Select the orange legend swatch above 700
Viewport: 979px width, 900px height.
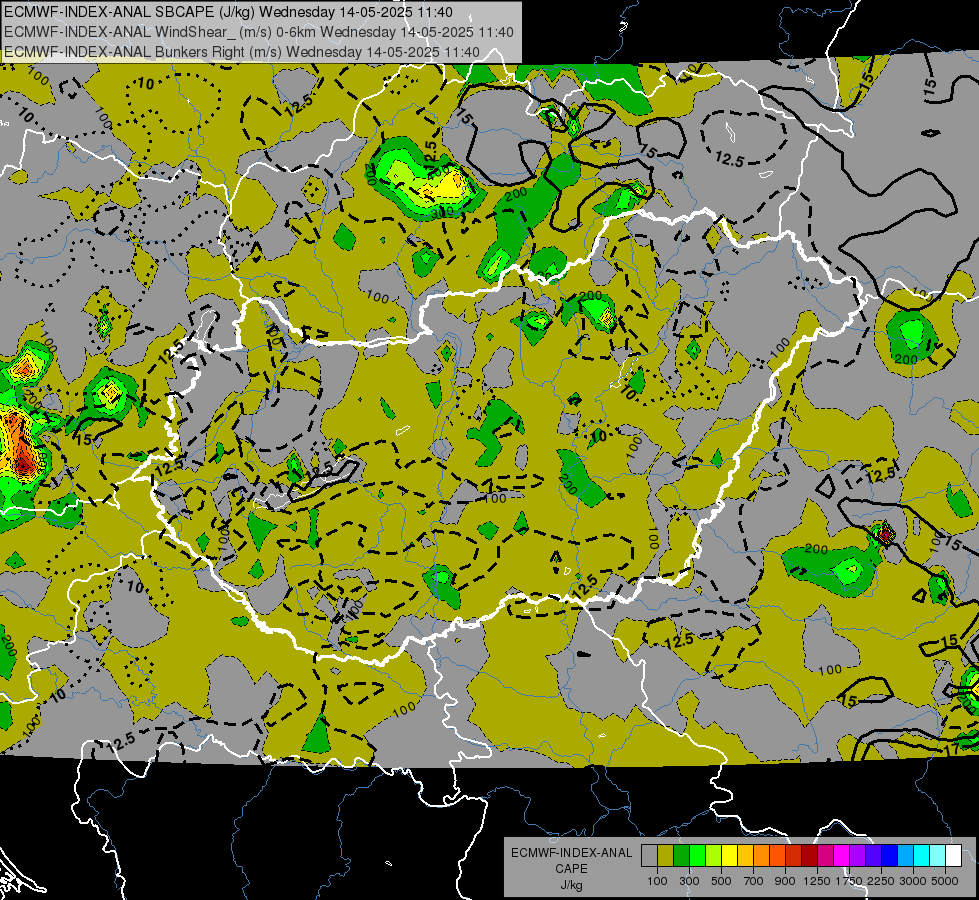[762, 856]
